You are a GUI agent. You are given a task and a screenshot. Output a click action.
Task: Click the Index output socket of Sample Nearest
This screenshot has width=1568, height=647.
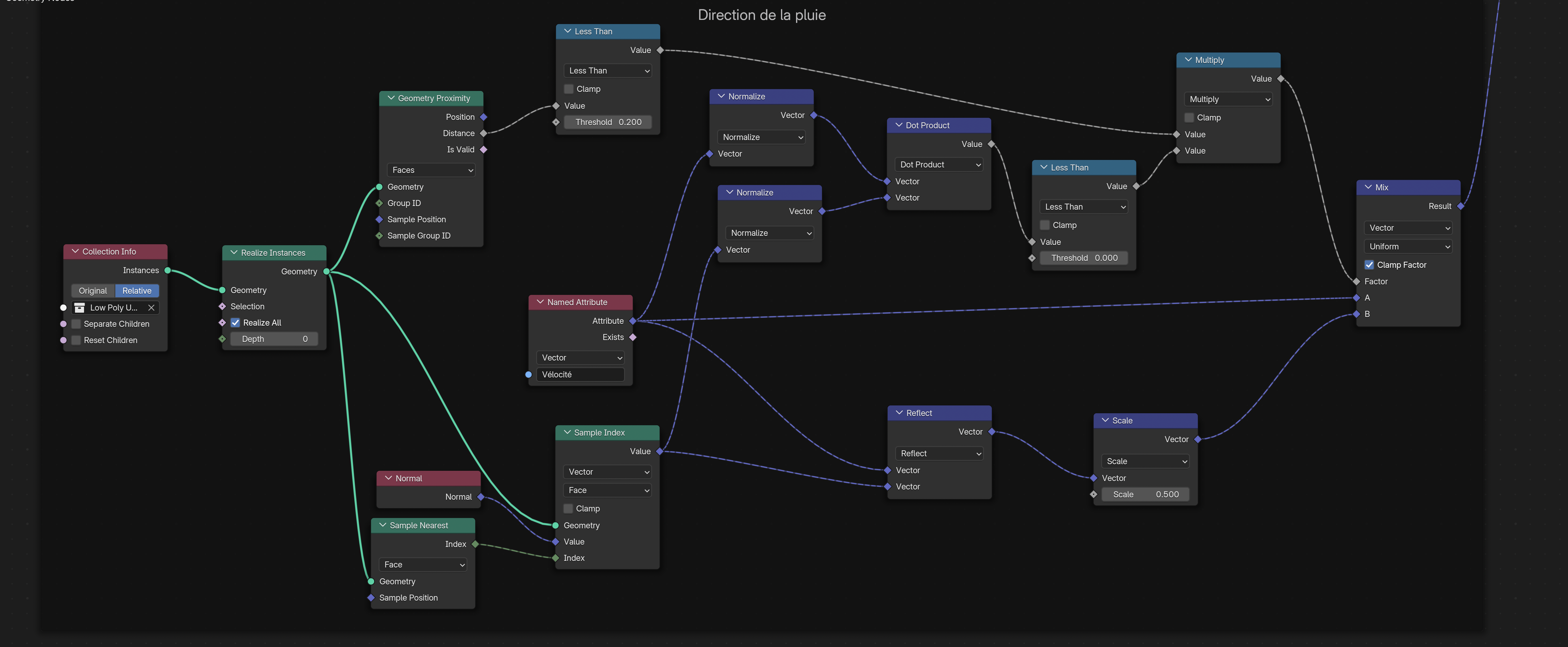(475, 544)
